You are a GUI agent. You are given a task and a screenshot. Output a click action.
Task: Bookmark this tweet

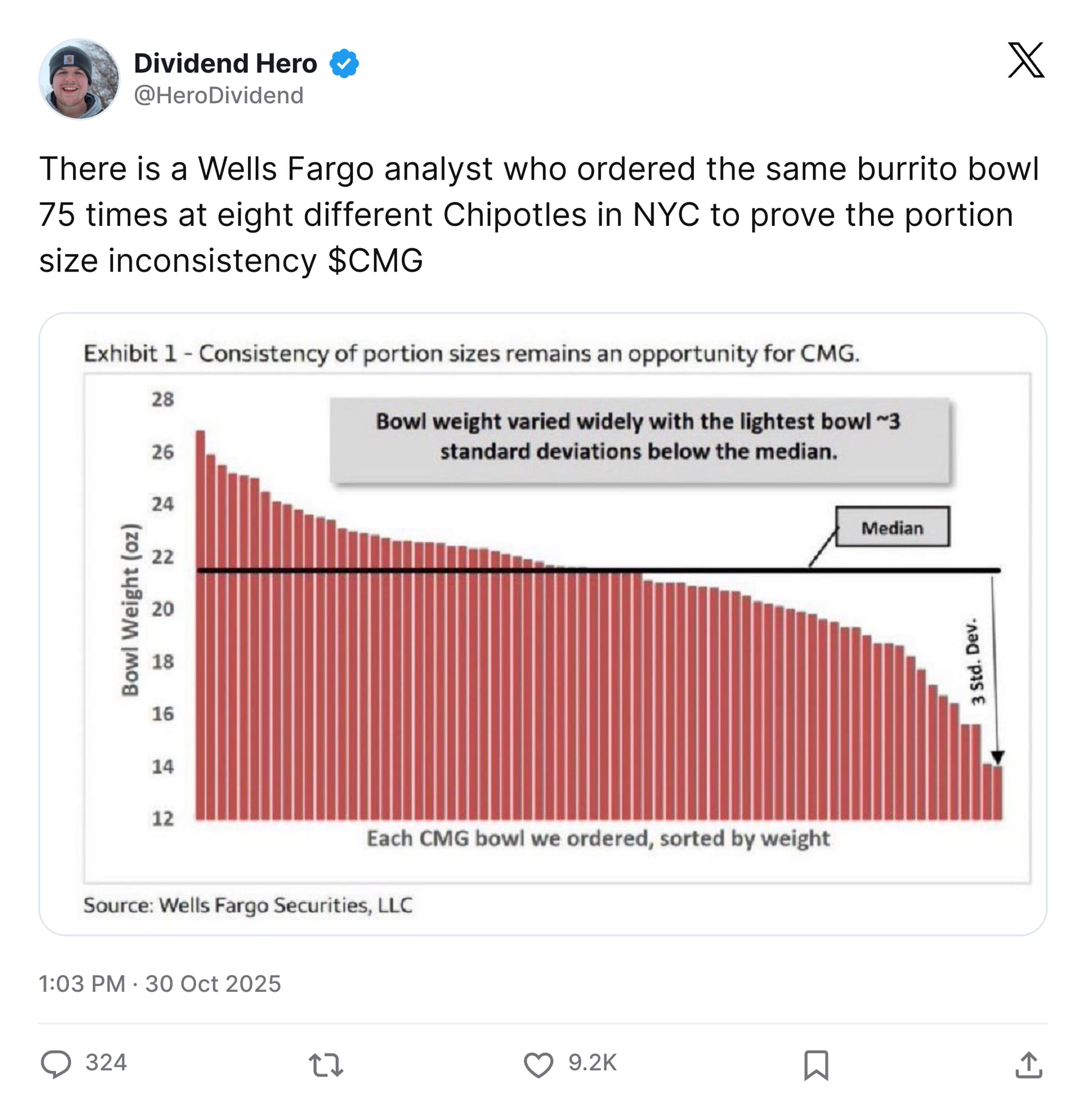(816, 1065)
